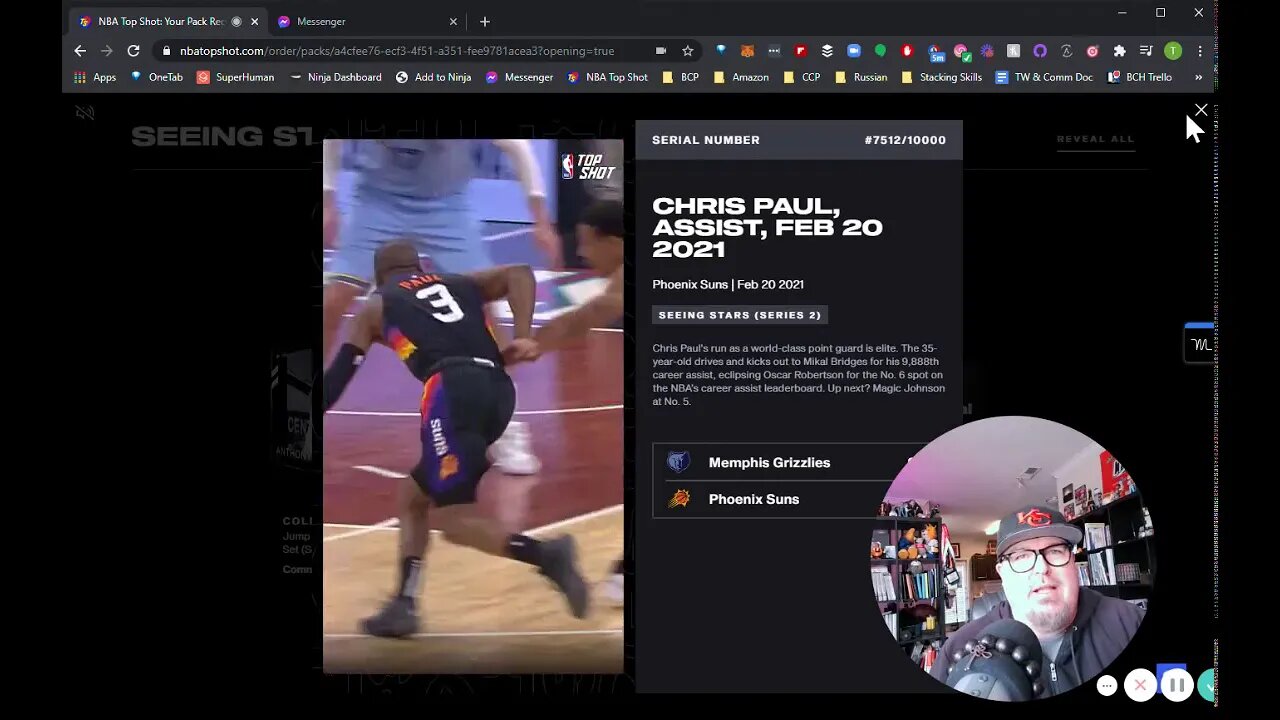
Task: Open the red hand blocker extension
Action: [x=907, y=51]
